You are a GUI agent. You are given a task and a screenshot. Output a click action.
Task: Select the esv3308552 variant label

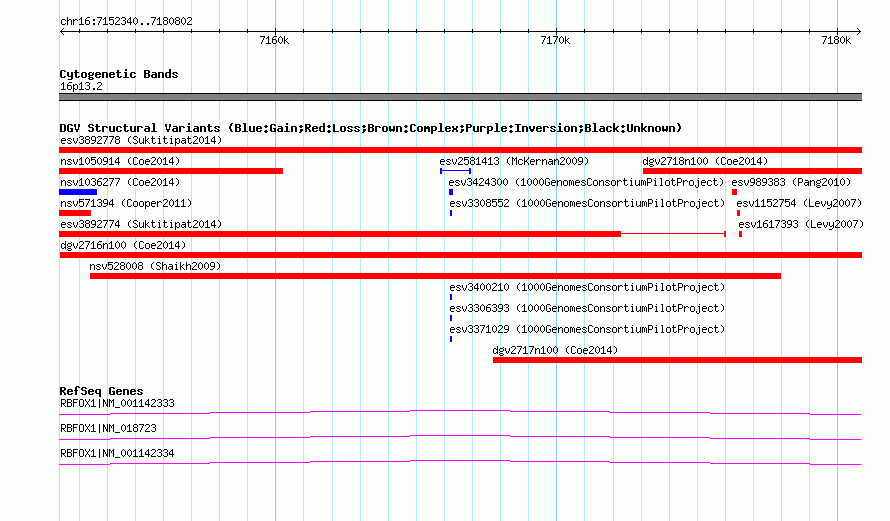587,203
